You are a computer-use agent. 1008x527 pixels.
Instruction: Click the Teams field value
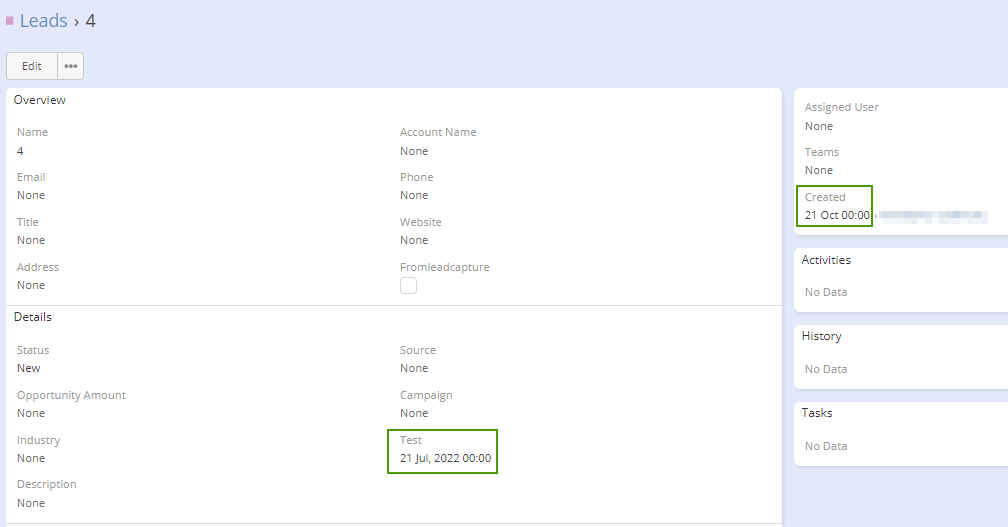pyautogui.click(x=819, y=170)
